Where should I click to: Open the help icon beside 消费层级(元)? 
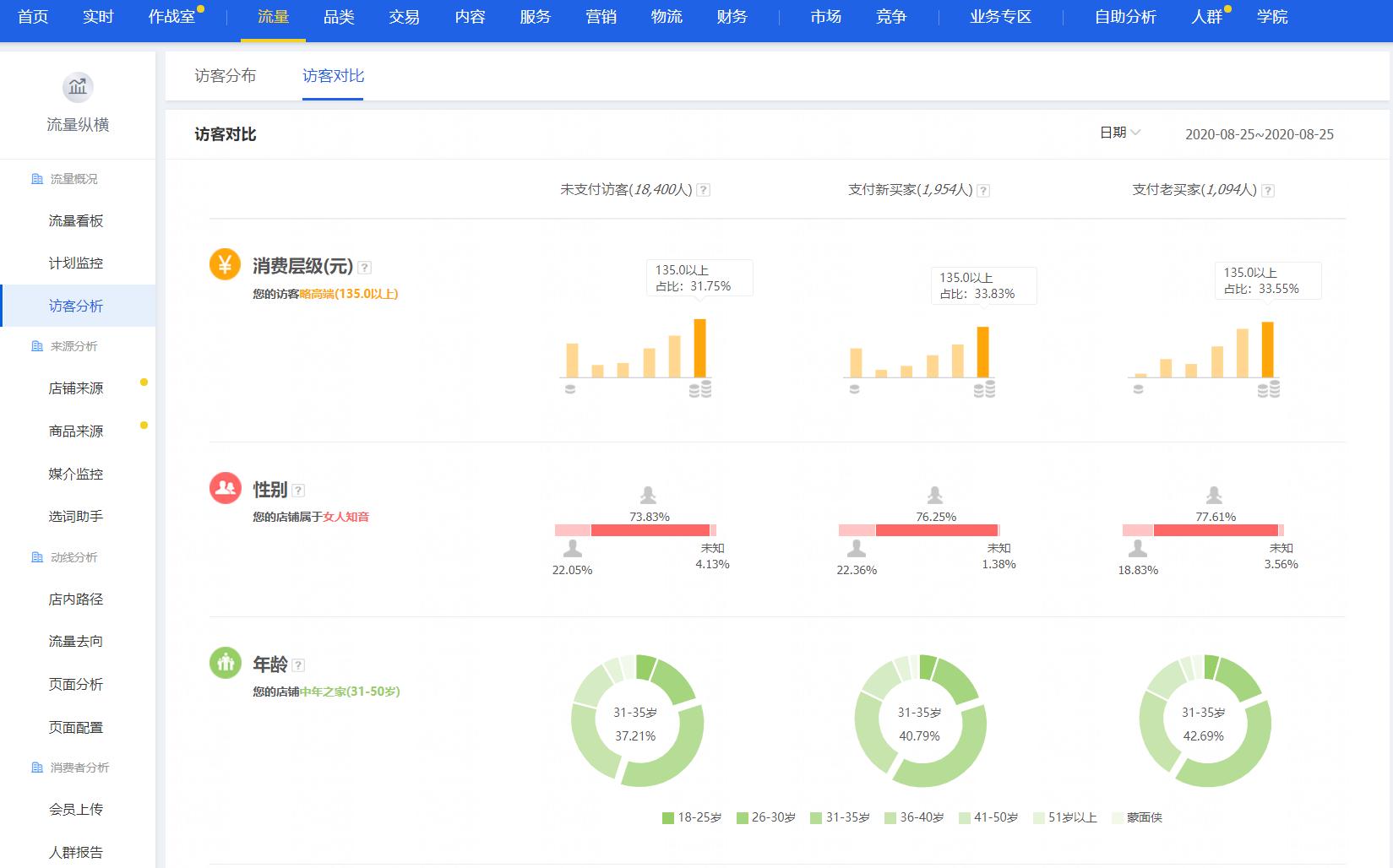pyautogui.click(x=364, y=266)
